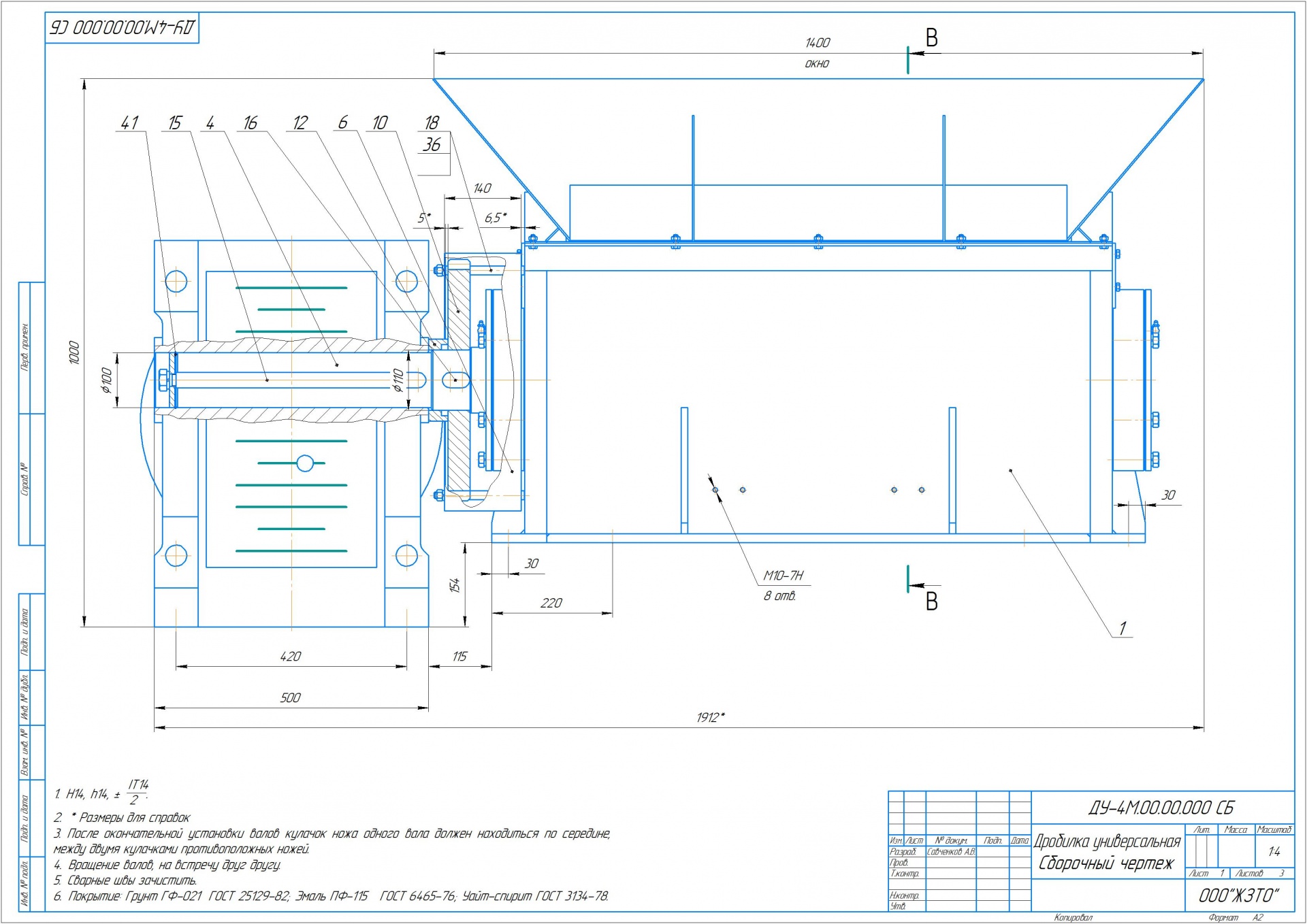Screen dimensions: 1307x924
Task: Click the 220 dimension value
Action: [551, 604]
